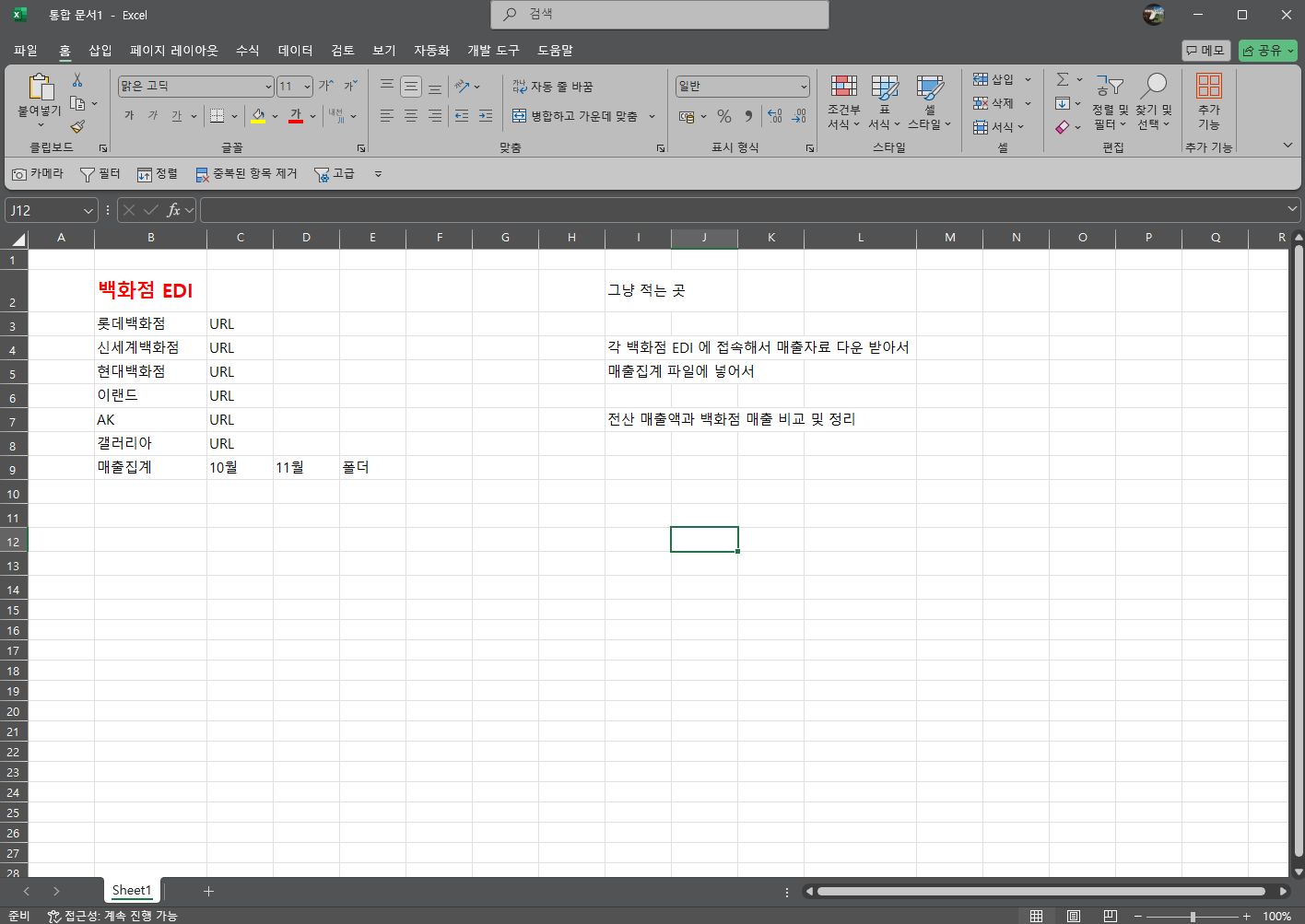Click the Copy icon in clipboard group
Image resolution: width=1305 pixels, height=924 pixels.
point(78,103)
